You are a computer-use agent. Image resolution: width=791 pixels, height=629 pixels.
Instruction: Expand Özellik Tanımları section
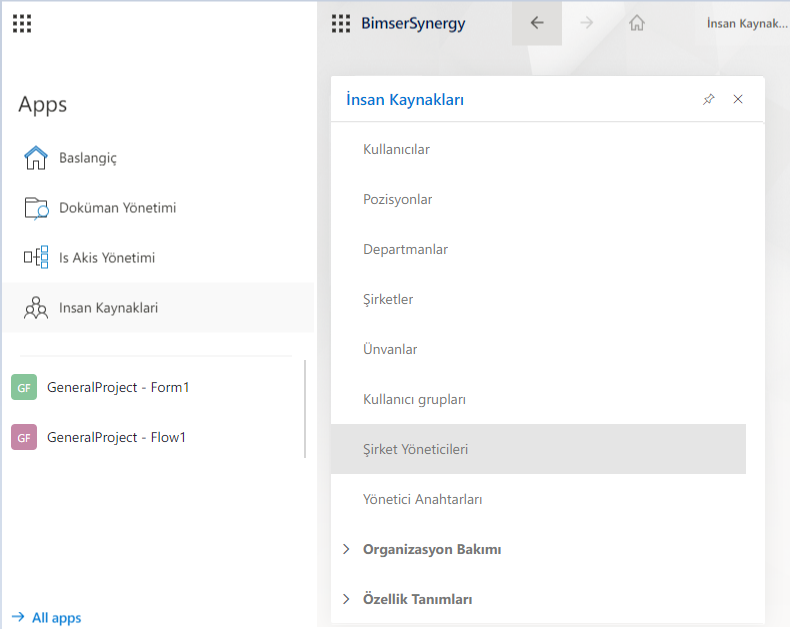pos(346,599)
